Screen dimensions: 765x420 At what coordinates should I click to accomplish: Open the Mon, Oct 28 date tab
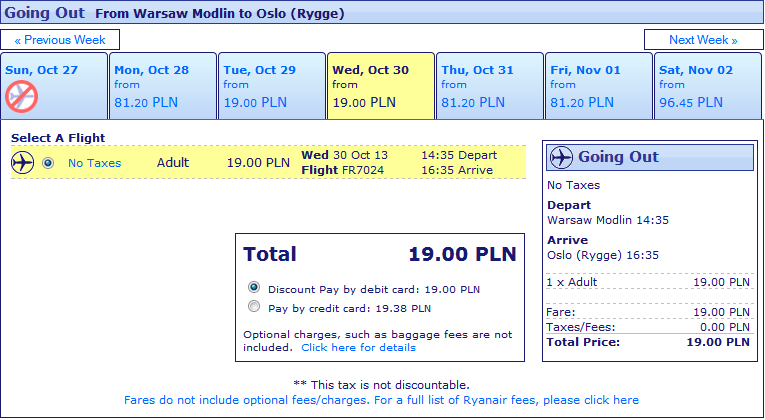[163, 86]
